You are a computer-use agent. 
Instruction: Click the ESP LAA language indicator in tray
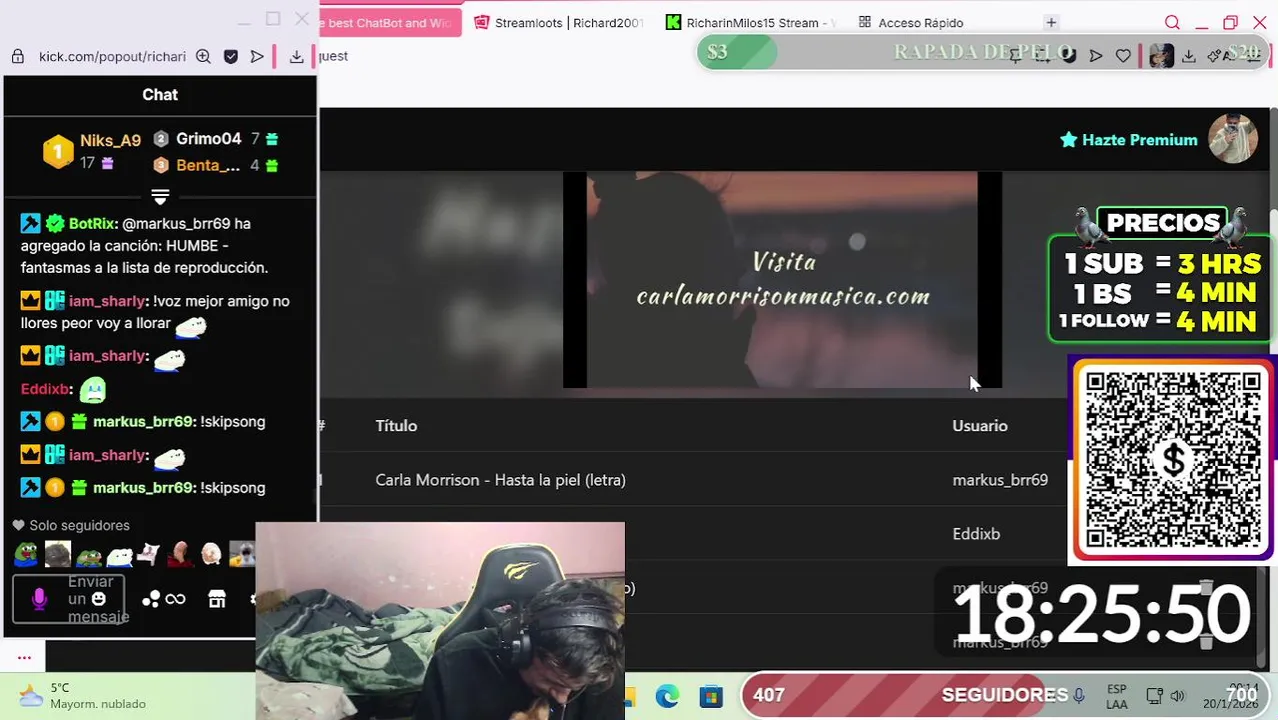tap(1117, 696)
